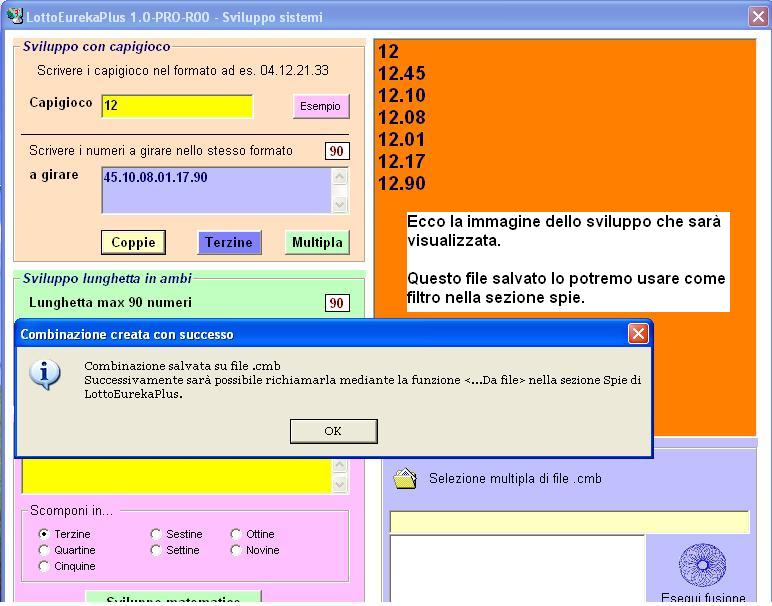
Task: Click the Esegui fusione spiral icon
Action: pyautogui.click(x=703, y=565)
